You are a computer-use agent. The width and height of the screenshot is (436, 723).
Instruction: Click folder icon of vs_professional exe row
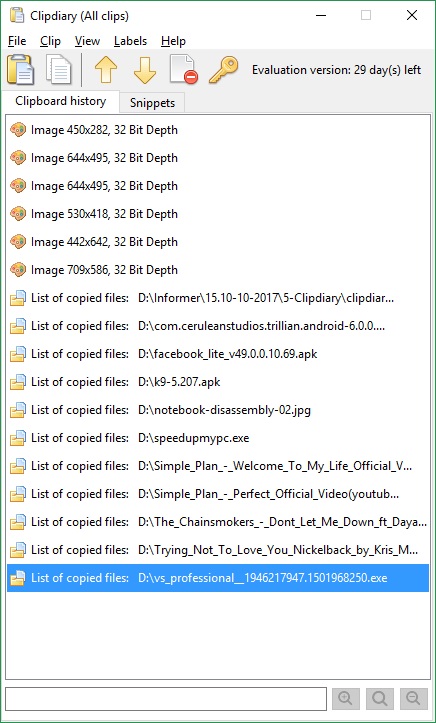pos(18,577)
